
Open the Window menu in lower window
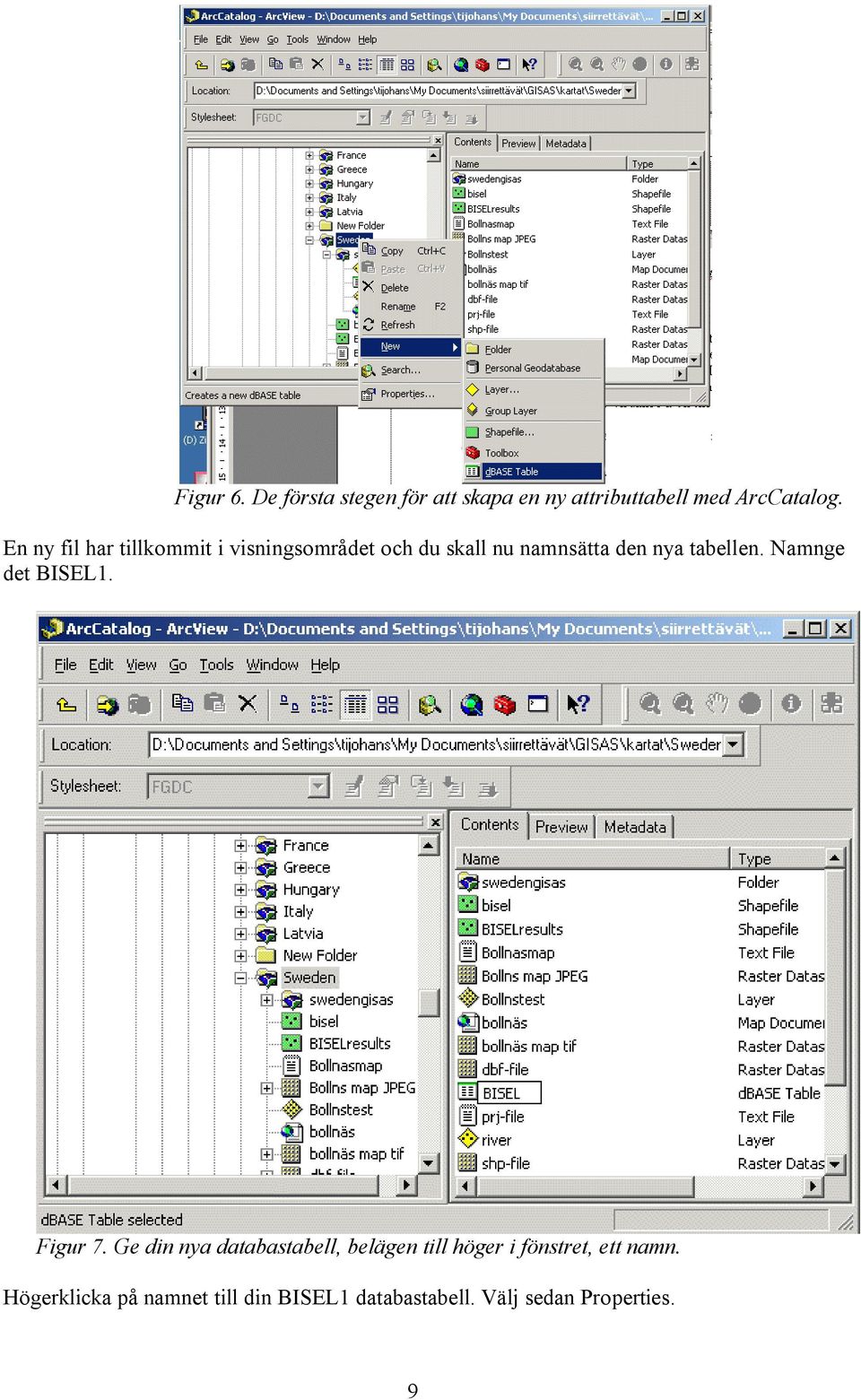272,665
